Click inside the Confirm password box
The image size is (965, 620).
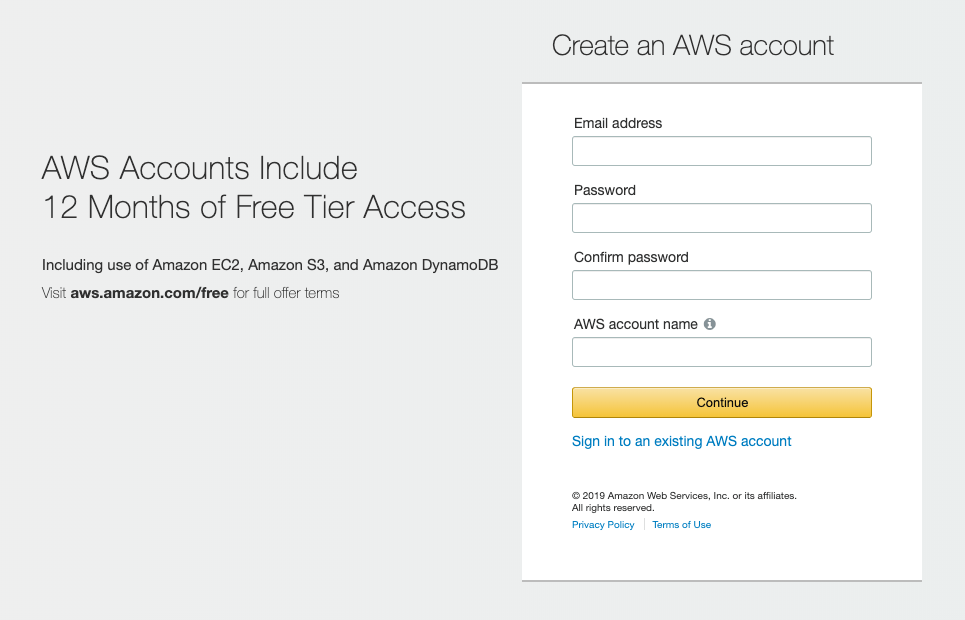[x=721, y=284]
